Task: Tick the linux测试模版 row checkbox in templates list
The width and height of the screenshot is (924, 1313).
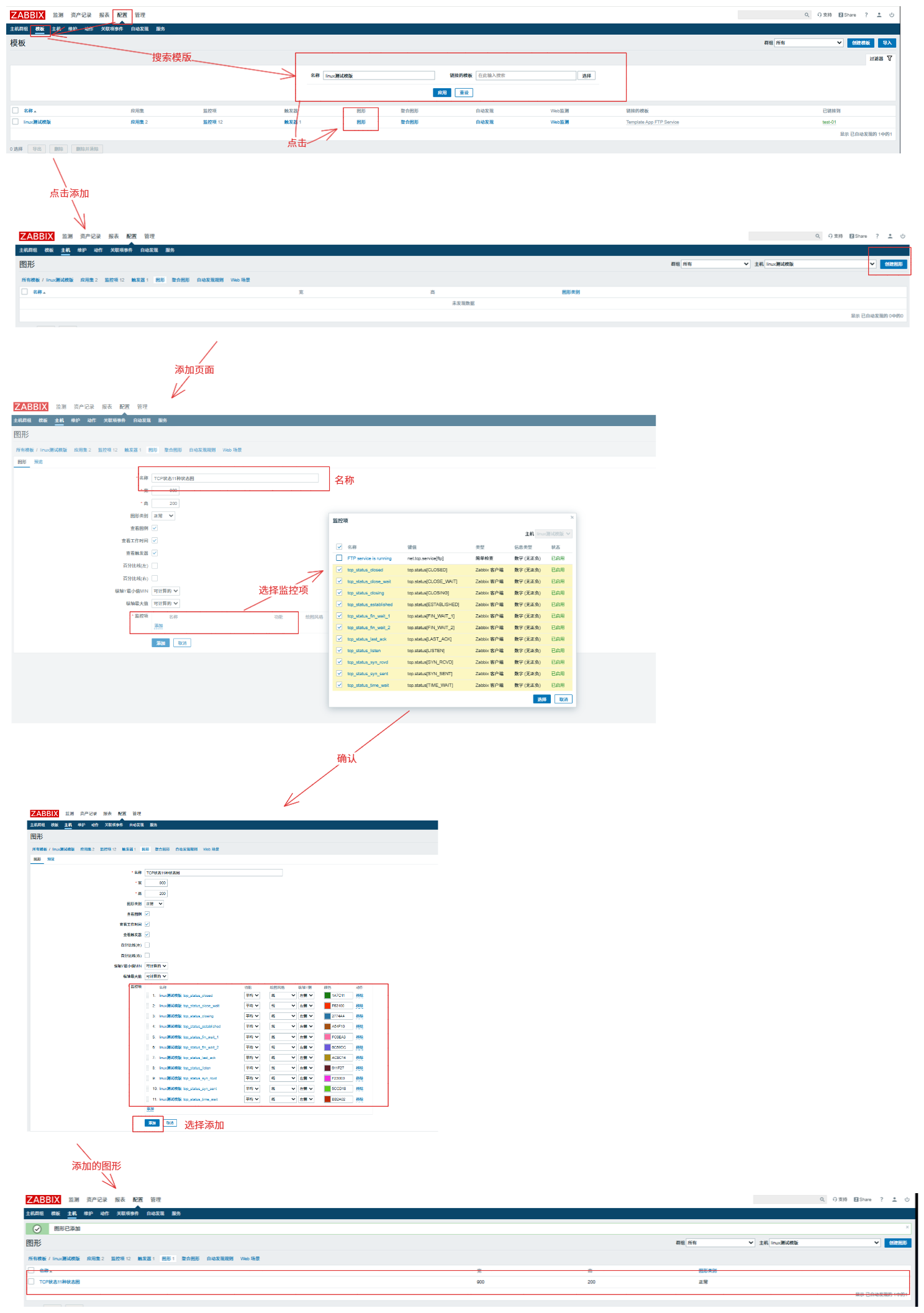Action: click(16, 122)
